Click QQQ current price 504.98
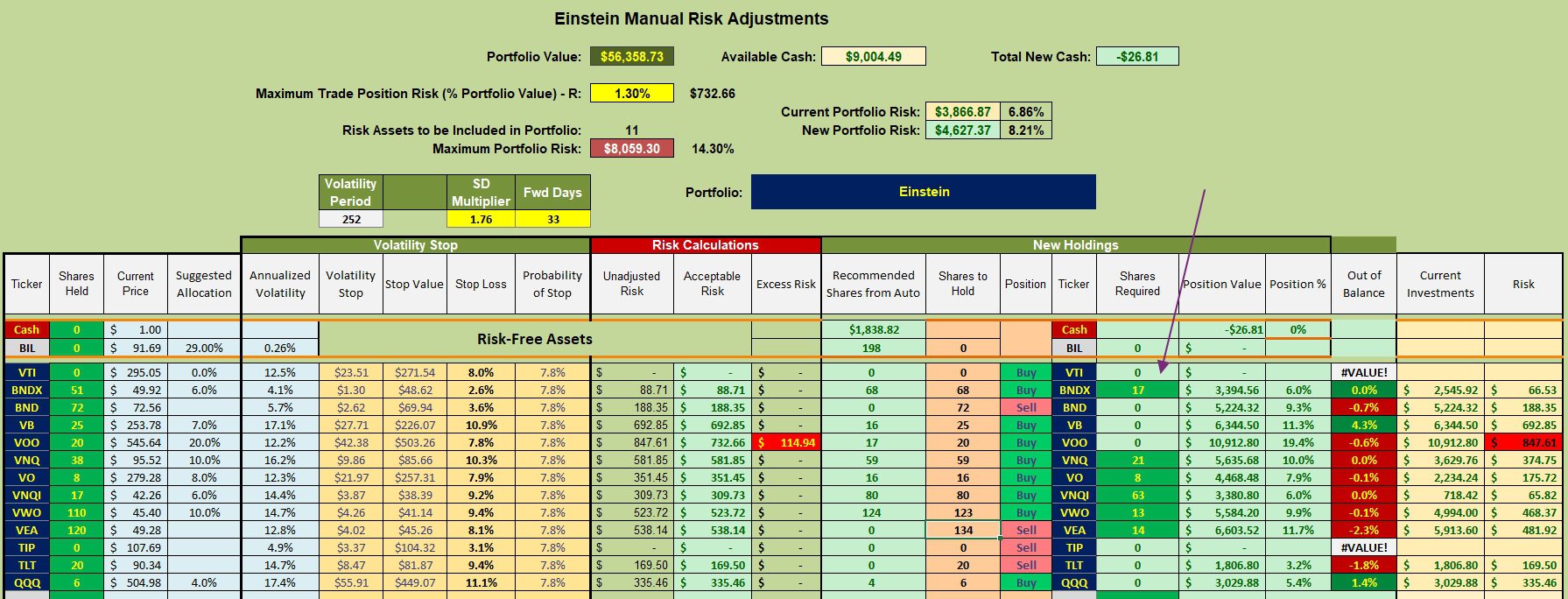Viewport: 1568px width, 599px height. (136, 582)
